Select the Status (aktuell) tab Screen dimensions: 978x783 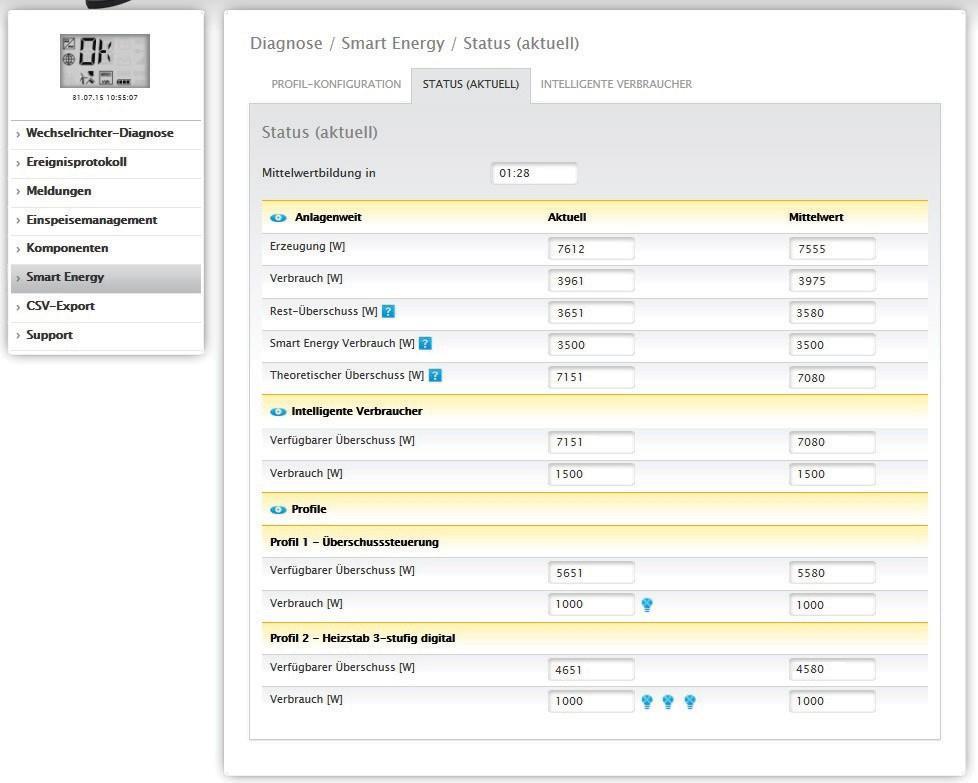471,85
